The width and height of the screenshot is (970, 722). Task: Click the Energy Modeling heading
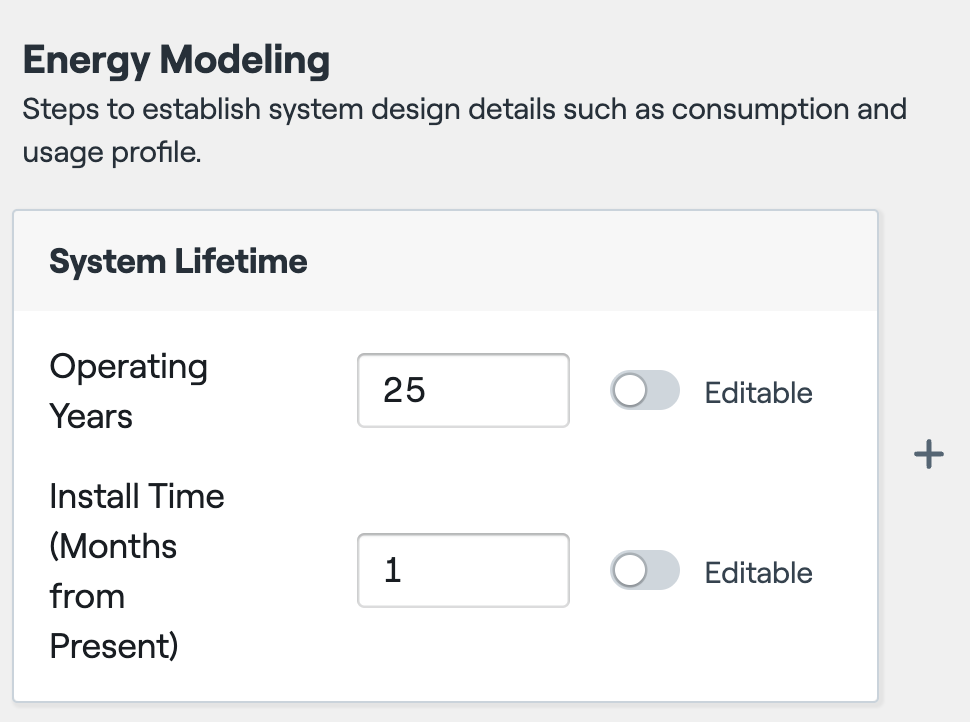coord(176,61)
